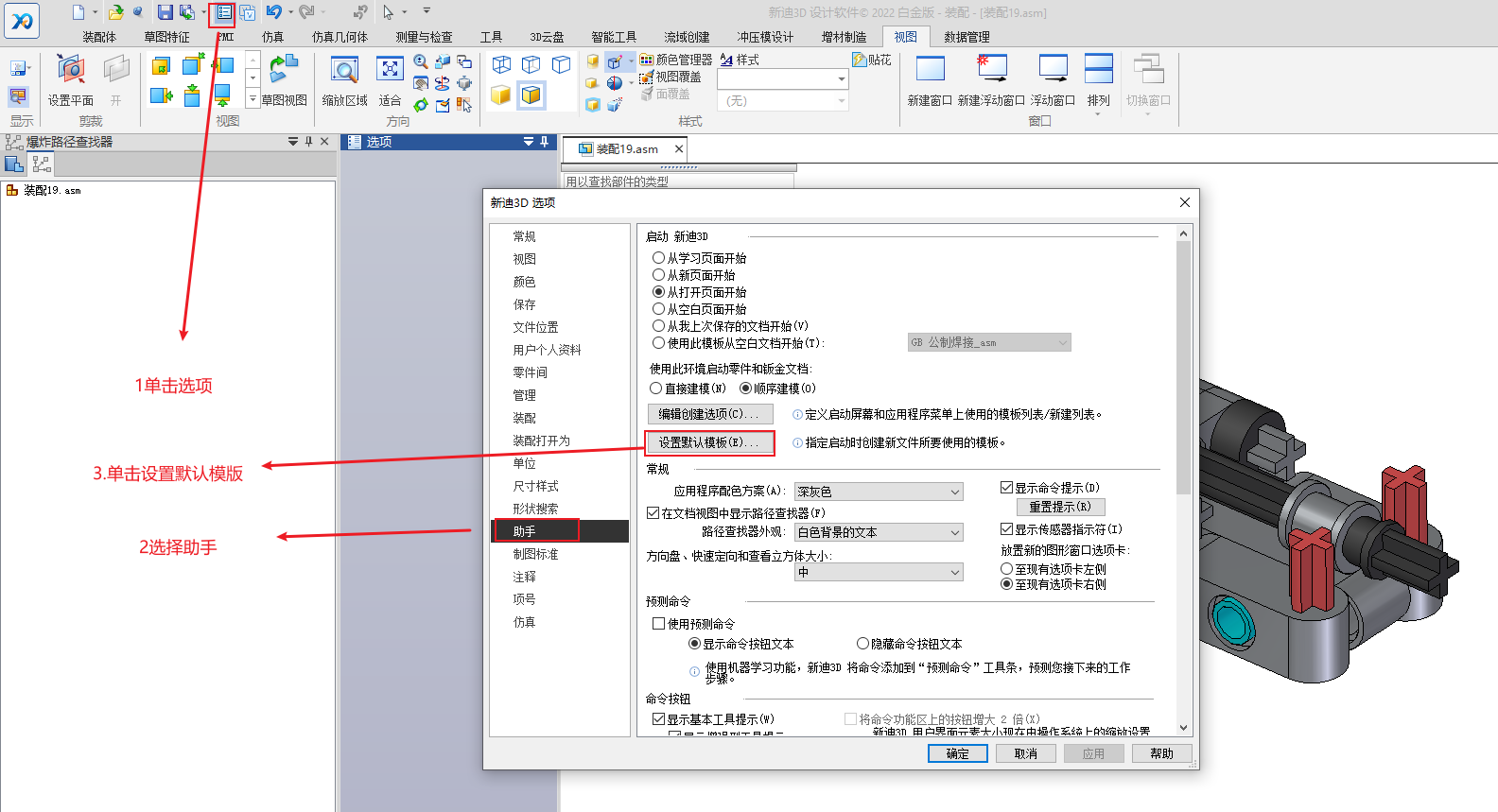The width and height of the screenshot is (1498, 812).
Task: Click the 帮助 button
Action: pos(1162,753)
